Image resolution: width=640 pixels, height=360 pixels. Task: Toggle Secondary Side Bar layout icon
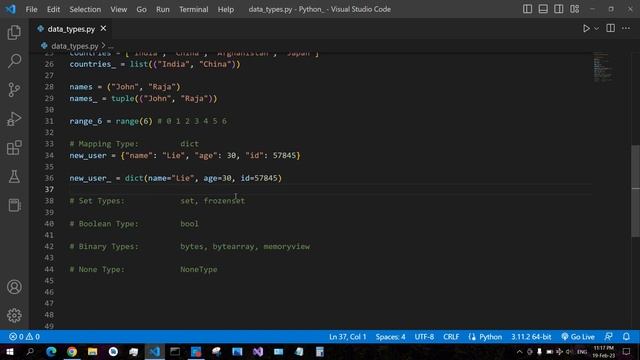point(558,9)
